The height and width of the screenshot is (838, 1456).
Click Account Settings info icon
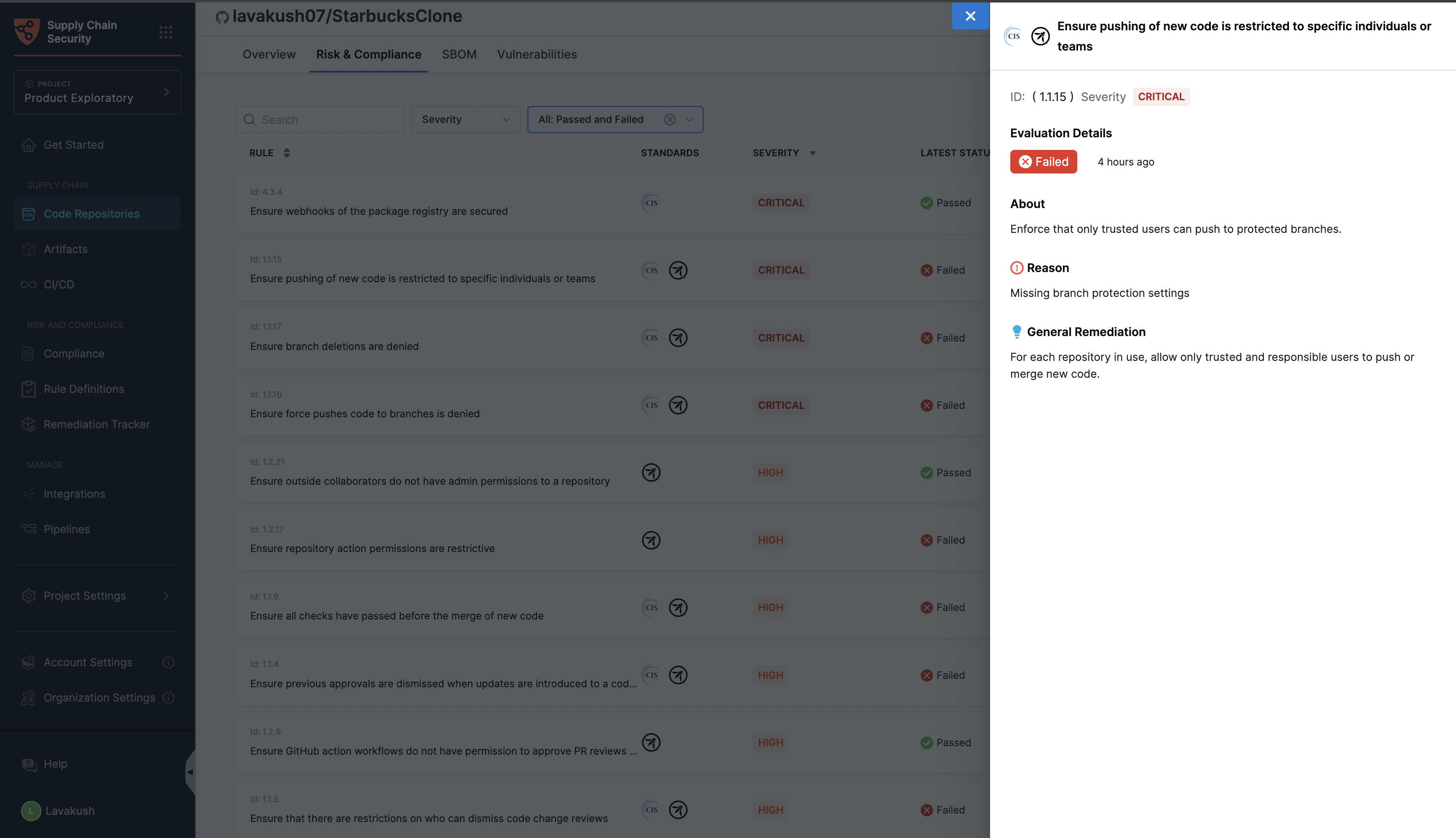tap(168, 662)
